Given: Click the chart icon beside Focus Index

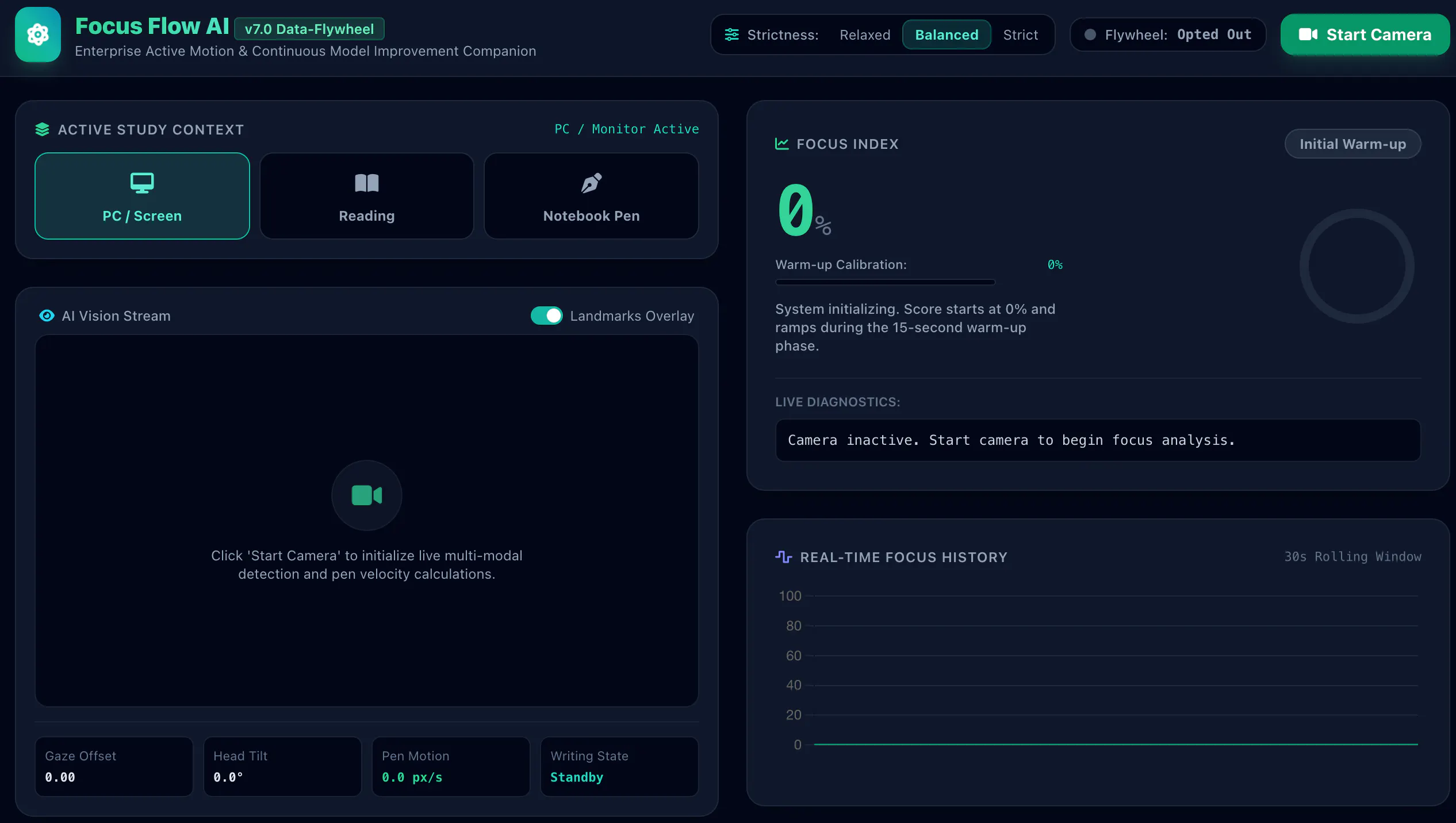Looking at the screenshot, I should [x=781, y=144].
